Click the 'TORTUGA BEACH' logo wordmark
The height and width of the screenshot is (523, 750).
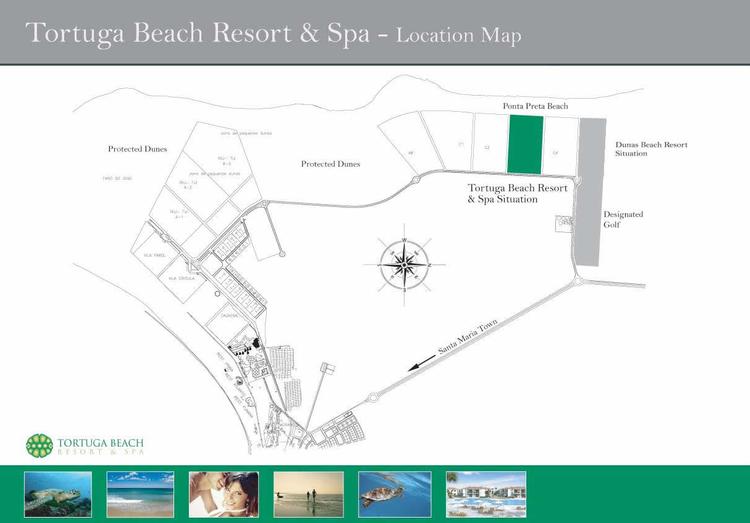[x=100, y=443]
